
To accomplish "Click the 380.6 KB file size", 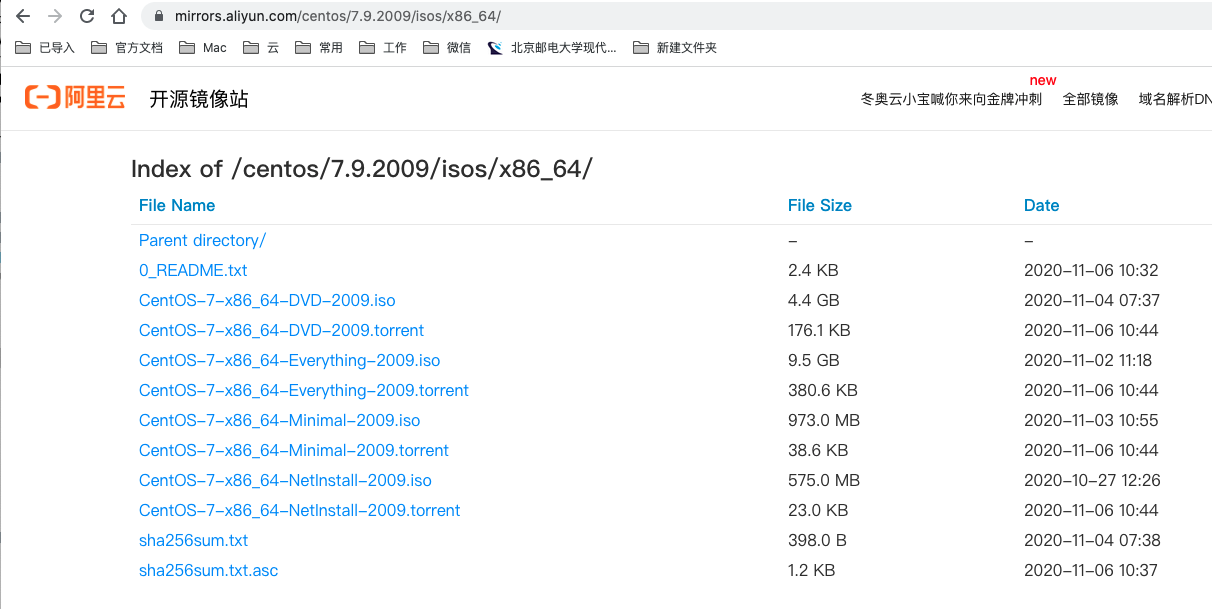I will 823,390.
